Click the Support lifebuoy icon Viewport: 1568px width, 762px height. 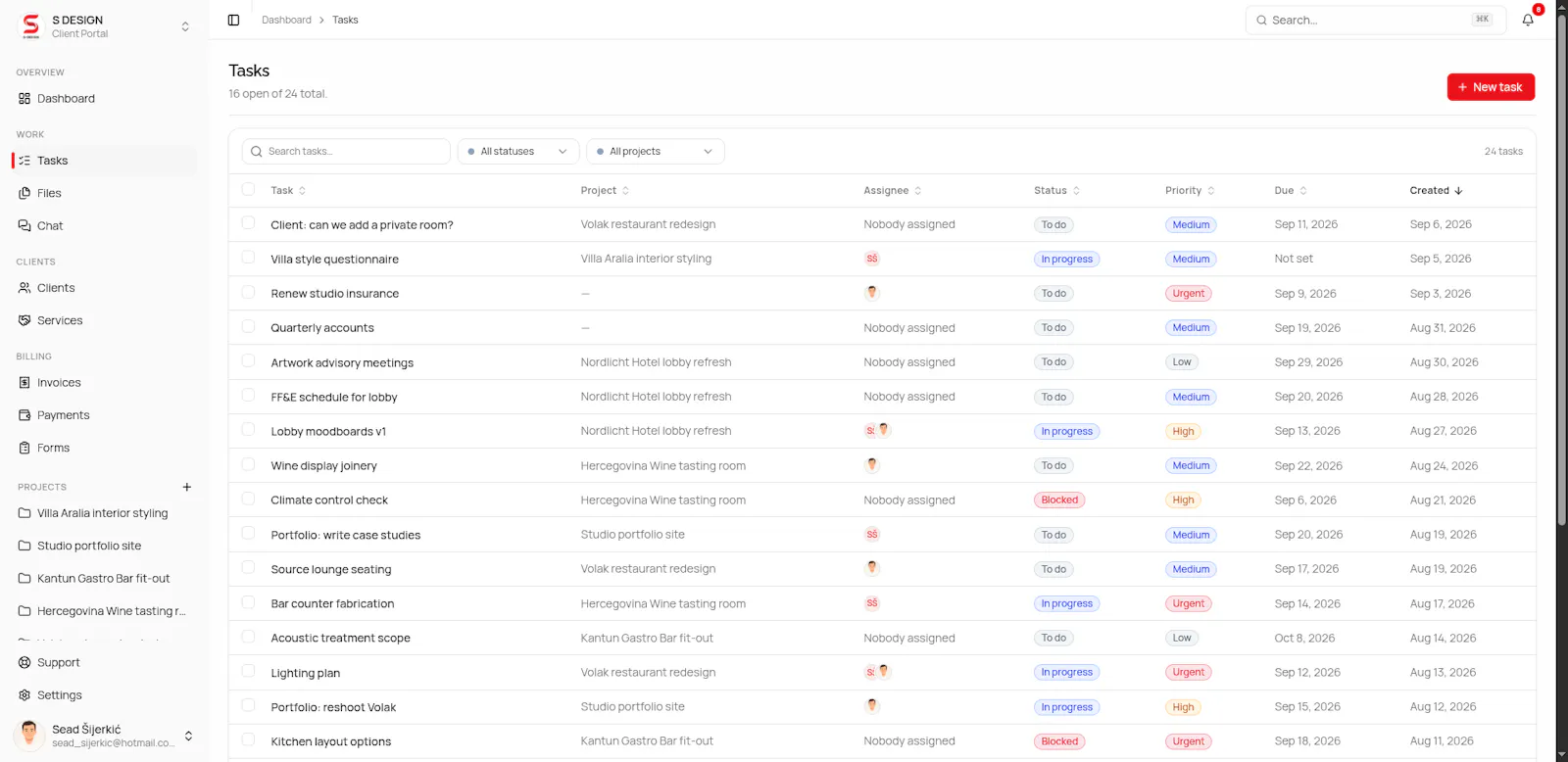pos(24,663)
